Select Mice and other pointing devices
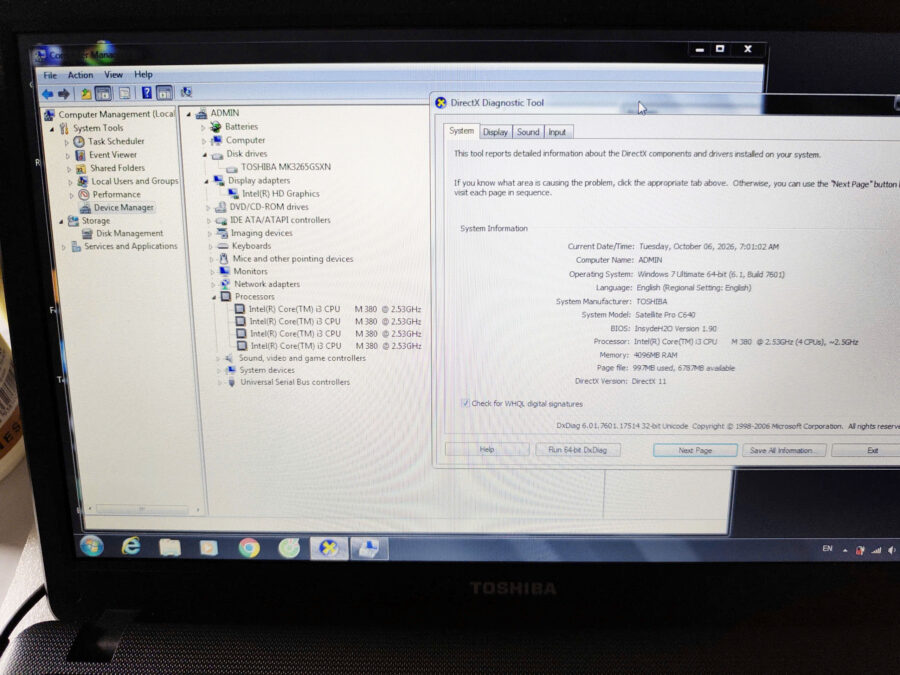The height and width of the screenshot is (675, 900). point(293,259)
